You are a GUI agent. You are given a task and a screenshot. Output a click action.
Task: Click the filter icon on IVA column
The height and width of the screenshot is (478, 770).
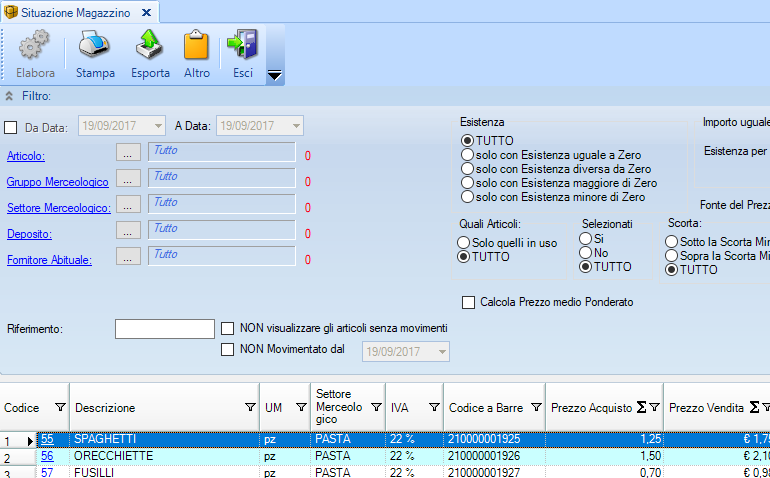click(x=434, y=408)
